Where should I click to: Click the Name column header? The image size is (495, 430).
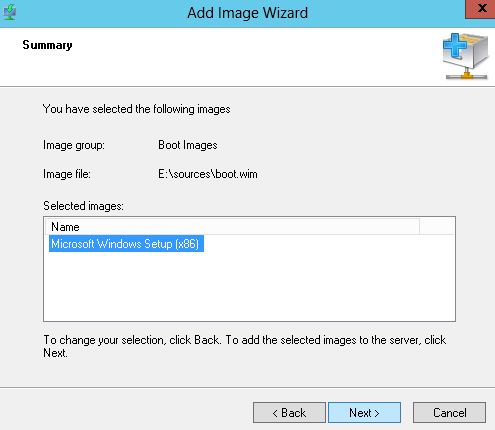(x=232, y=227)
